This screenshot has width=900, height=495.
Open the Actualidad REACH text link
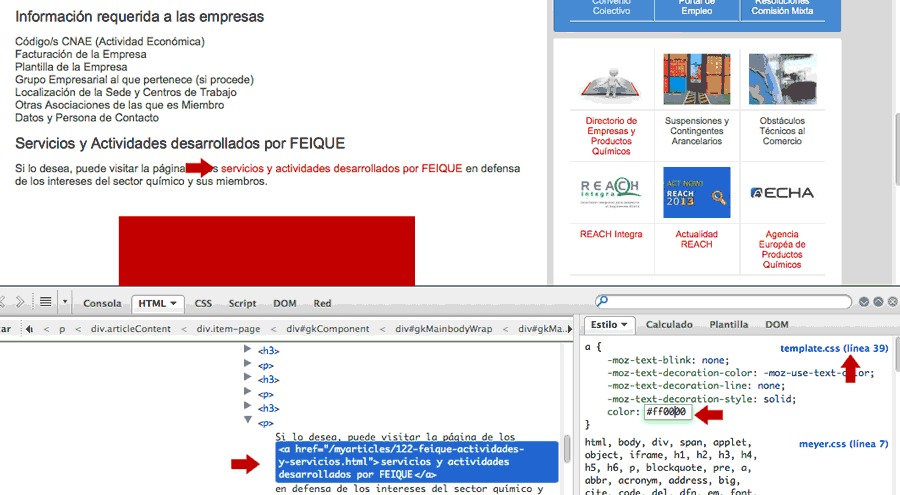click(697, 239)
